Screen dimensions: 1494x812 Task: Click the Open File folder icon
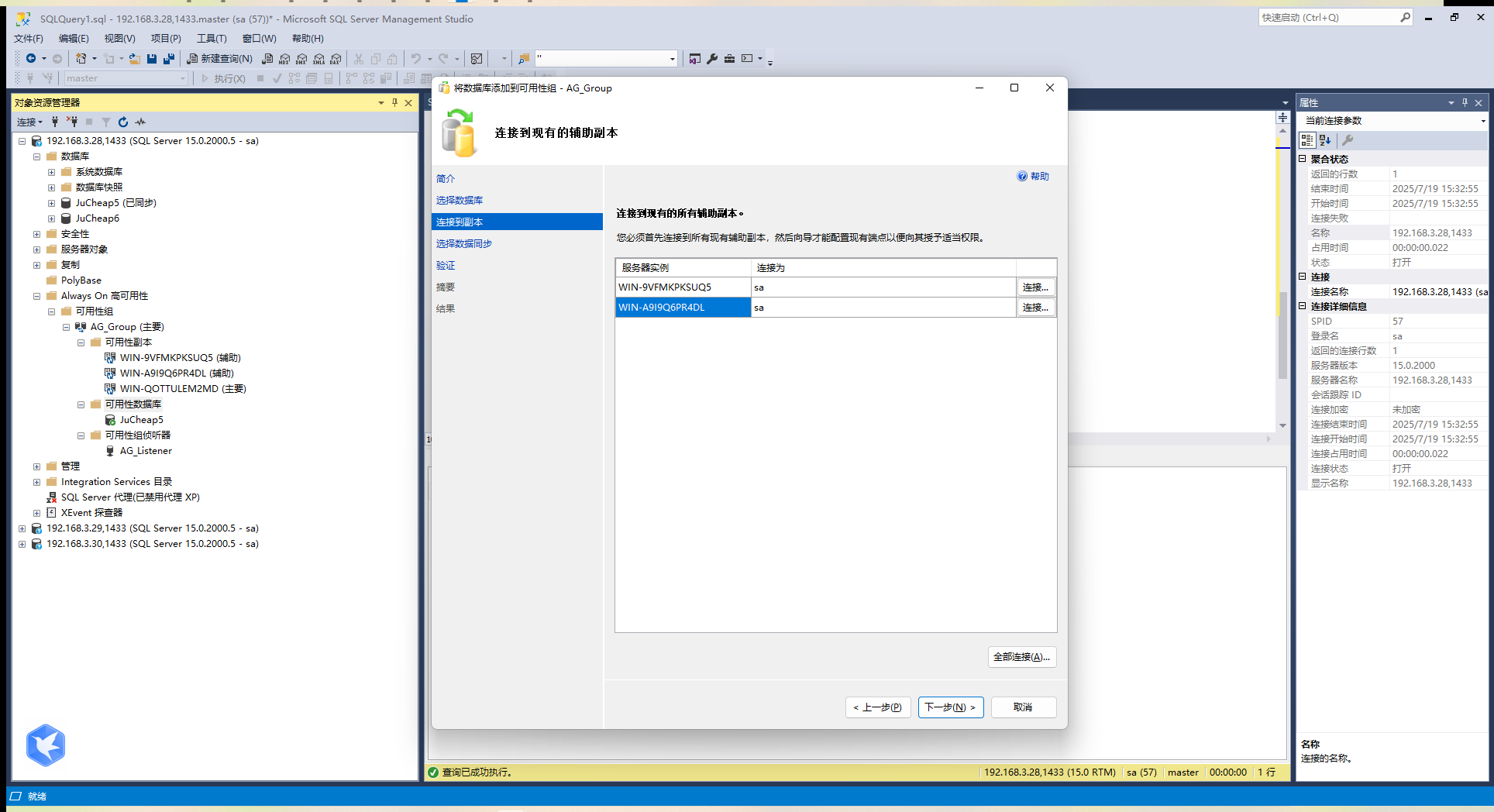click(135, 58)
